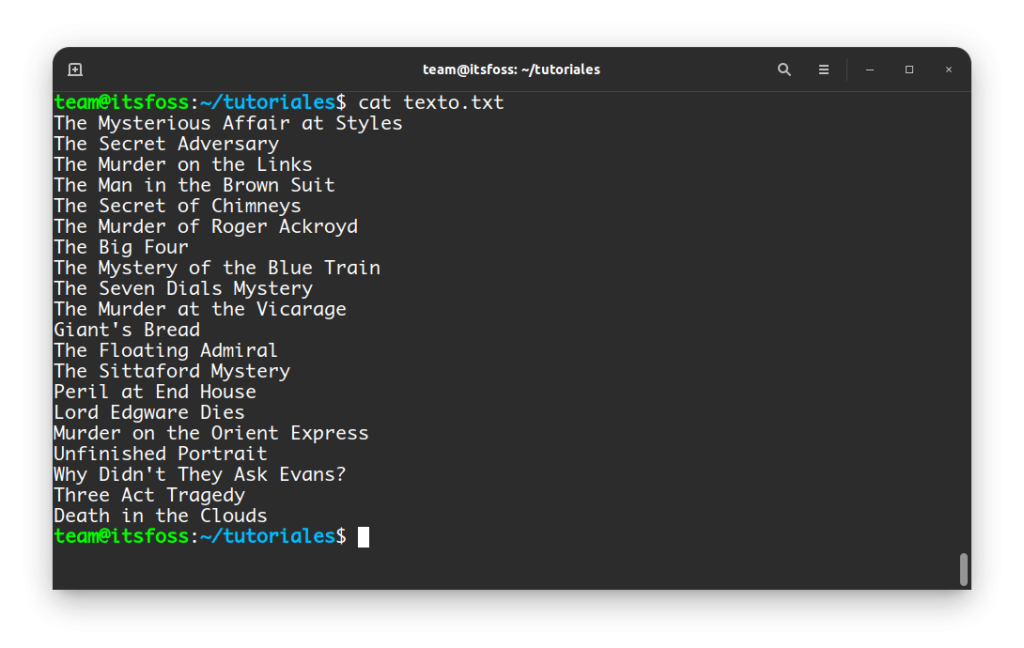Click the line 'The Seven Dials Mystery'
This screenshot has width=1024, height=648.
click(183, 289)
